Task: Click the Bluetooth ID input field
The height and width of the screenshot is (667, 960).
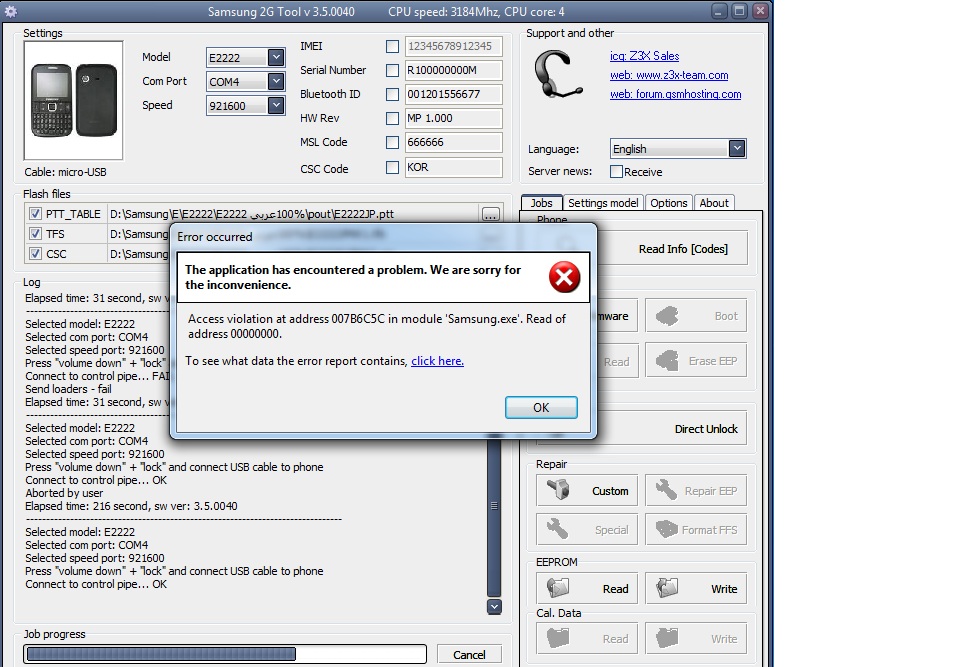Action: (x=454, y=94)
